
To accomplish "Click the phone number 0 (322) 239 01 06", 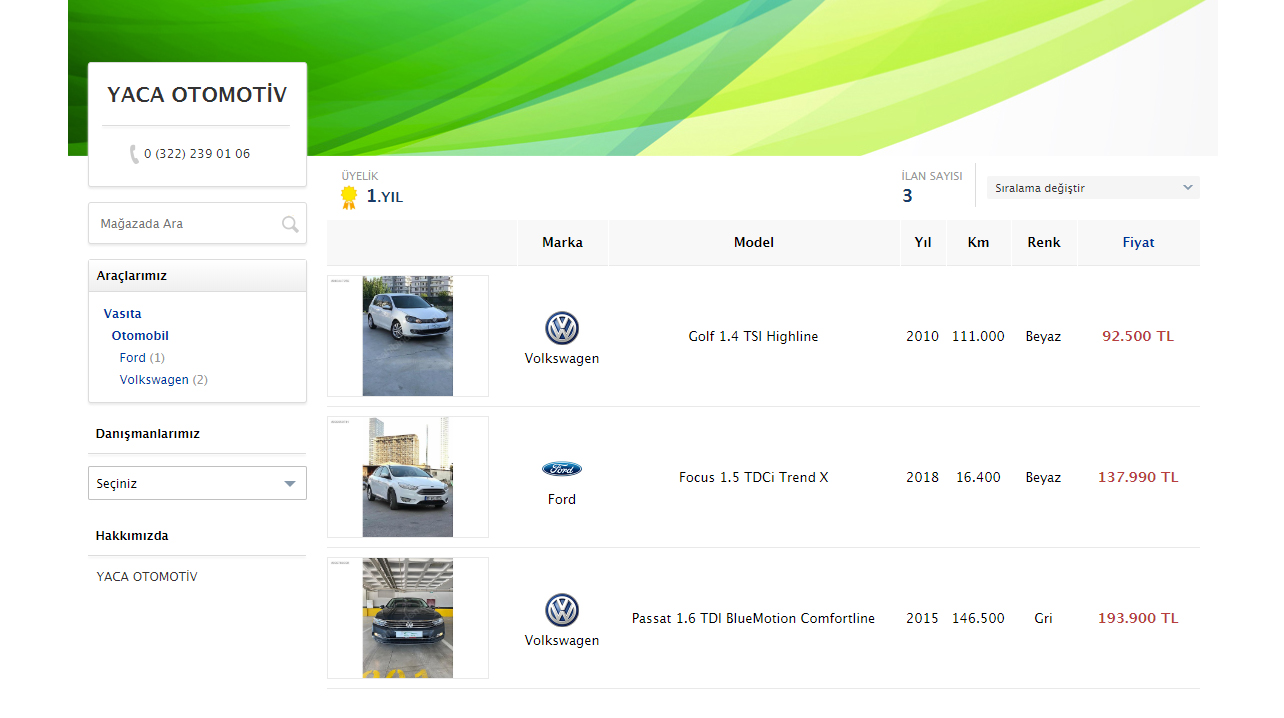I will [197, 154].
